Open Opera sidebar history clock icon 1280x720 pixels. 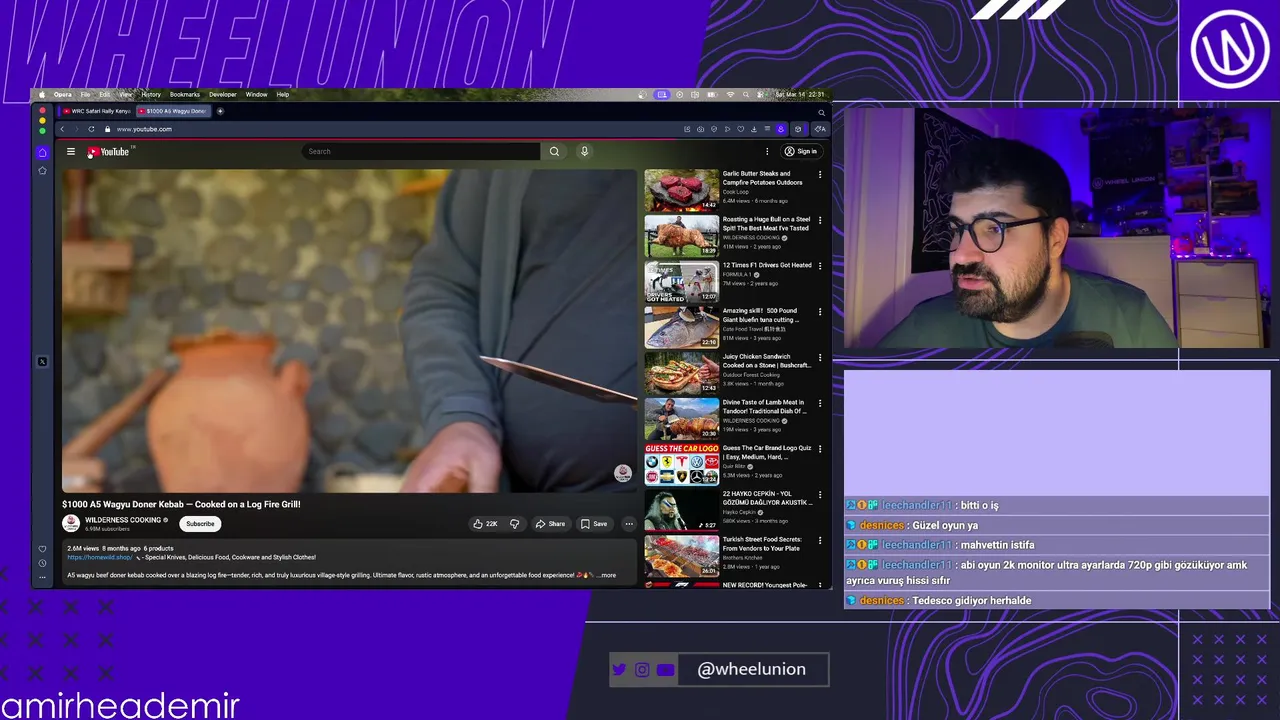pos(42,563)
